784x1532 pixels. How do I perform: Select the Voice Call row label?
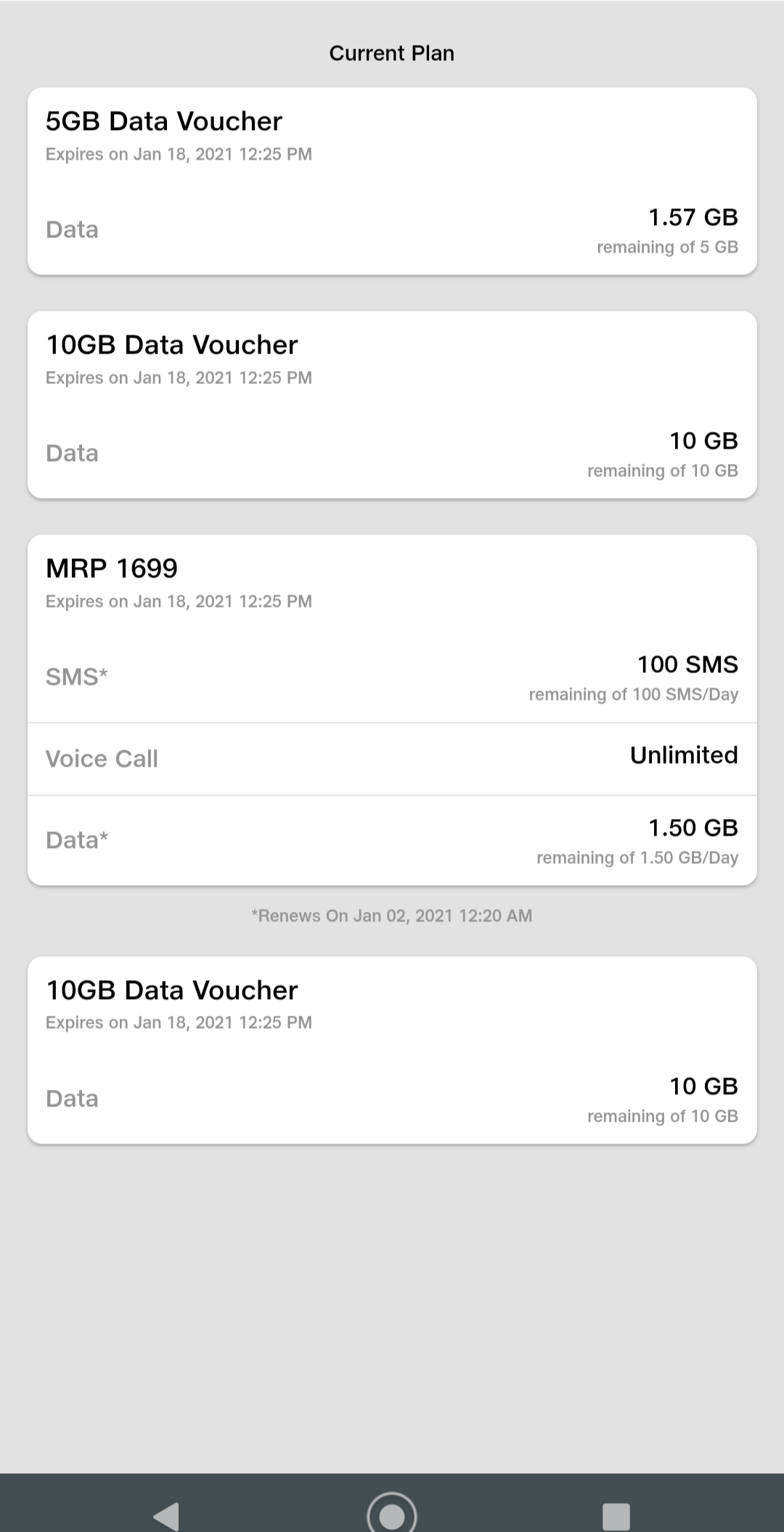pos(102,759)
